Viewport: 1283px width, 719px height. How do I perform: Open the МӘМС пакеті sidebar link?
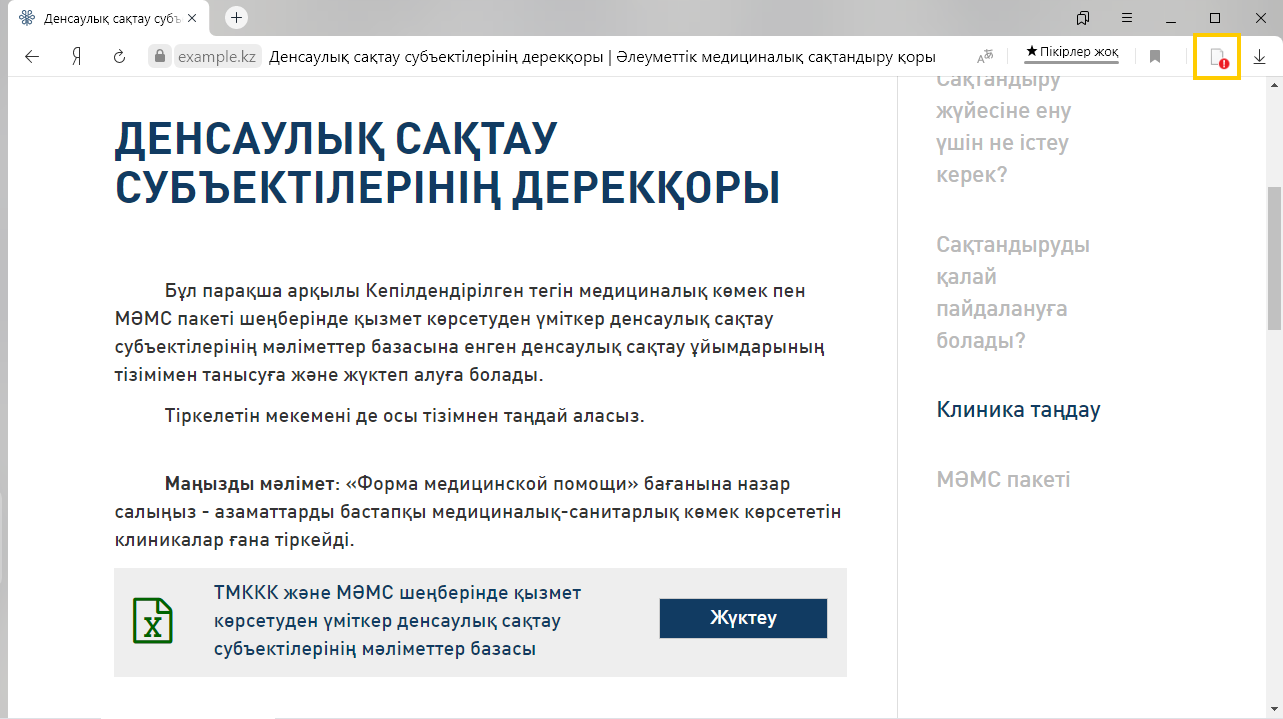tap(1003, 479)
